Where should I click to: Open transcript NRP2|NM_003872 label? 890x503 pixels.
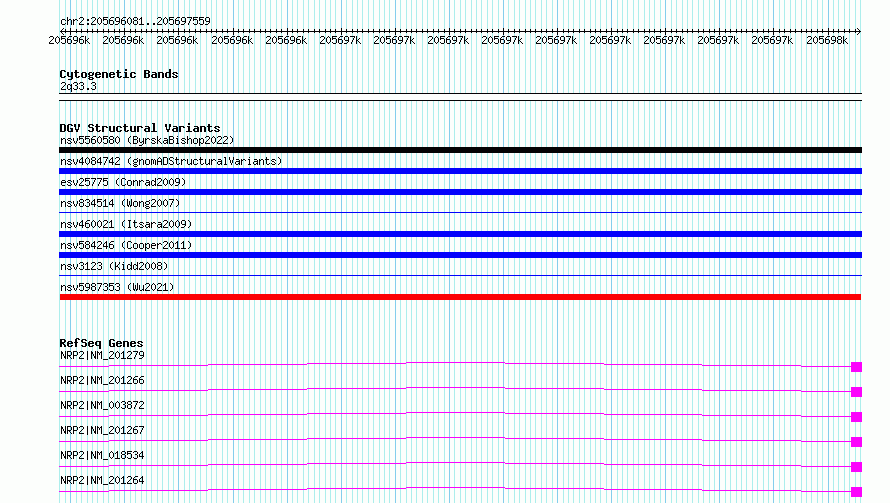(x=102, y=405)
